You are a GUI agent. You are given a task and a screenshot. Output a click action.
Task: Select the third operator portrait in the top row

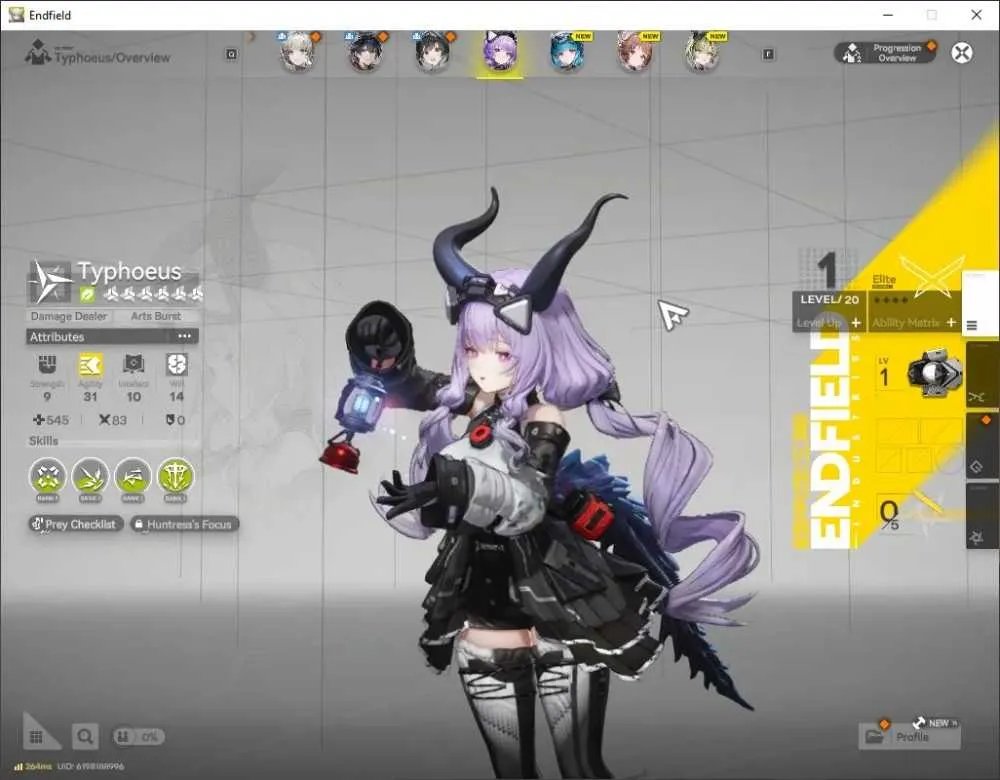[432, 52]
